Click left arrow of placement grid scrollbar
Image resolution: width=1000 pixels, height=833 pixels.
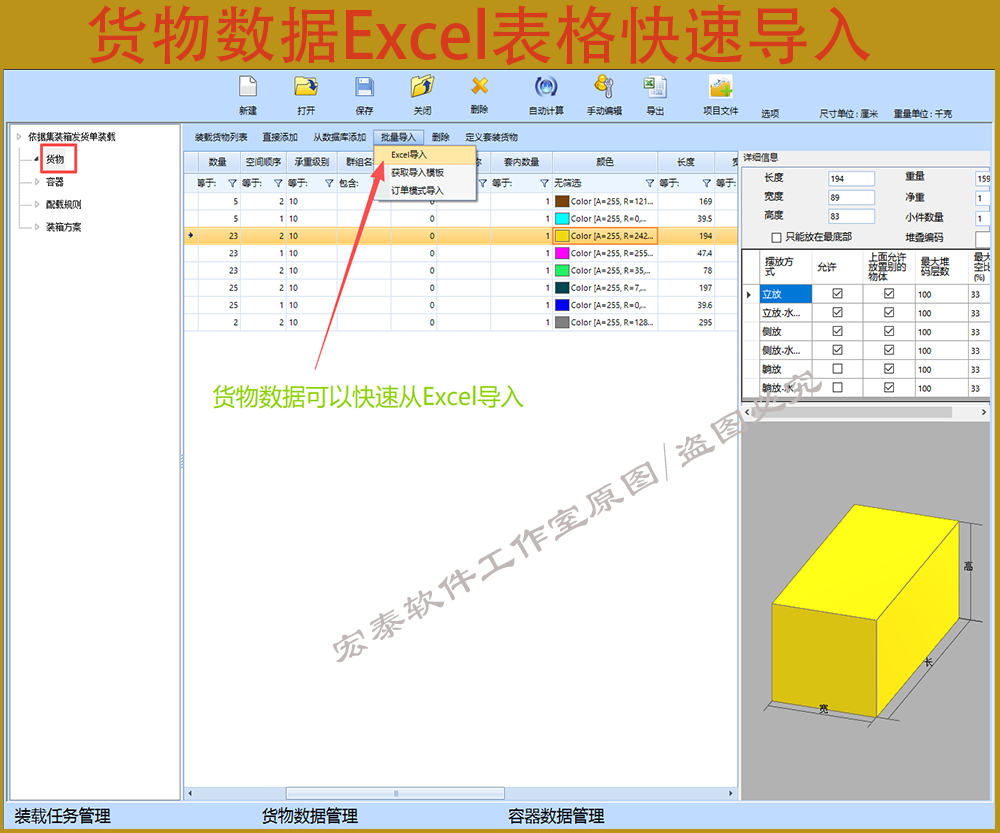pyautogui.click(x=747, y=412)
